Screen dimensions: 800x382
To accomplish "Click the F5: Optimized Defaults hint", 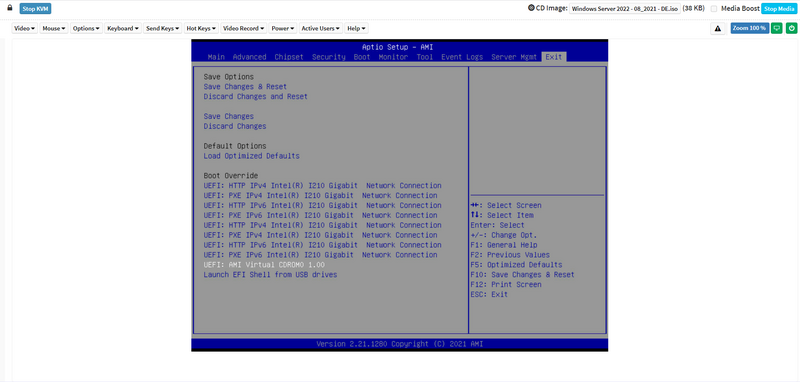I will coord(516,265).
